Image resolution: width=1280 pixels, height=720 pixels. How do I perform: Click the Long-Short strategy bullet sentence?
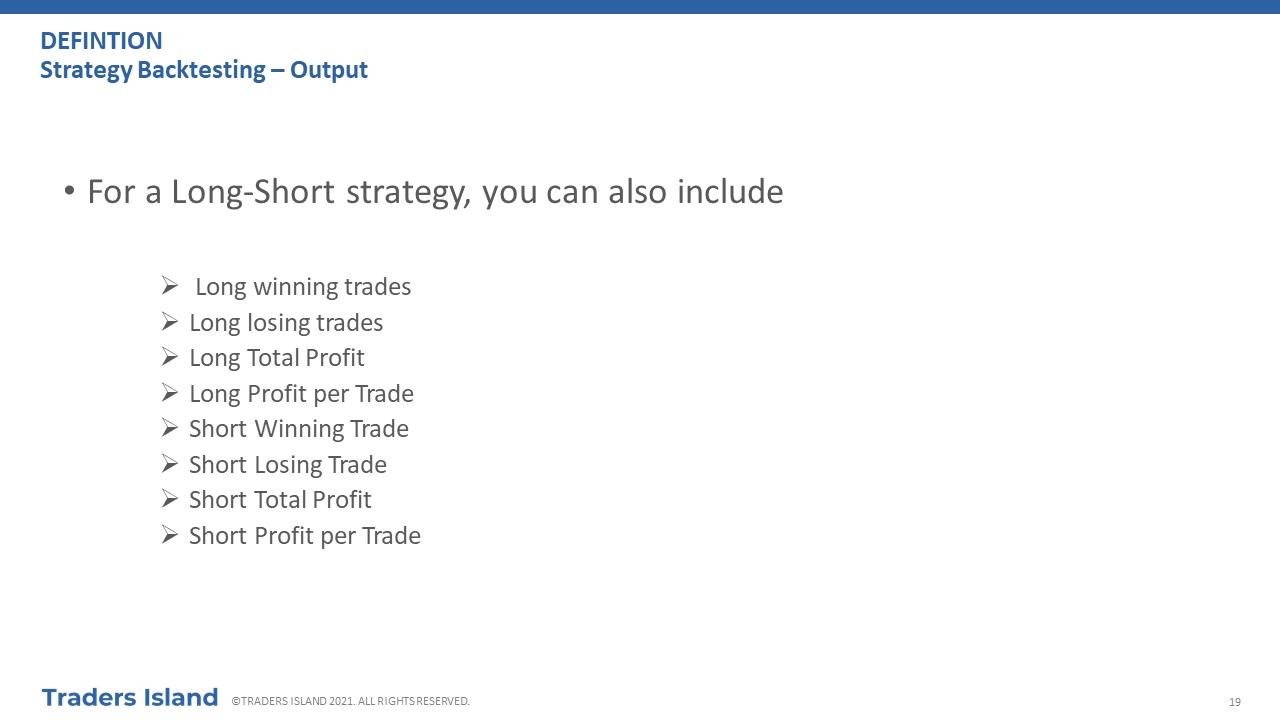[435, 192]
